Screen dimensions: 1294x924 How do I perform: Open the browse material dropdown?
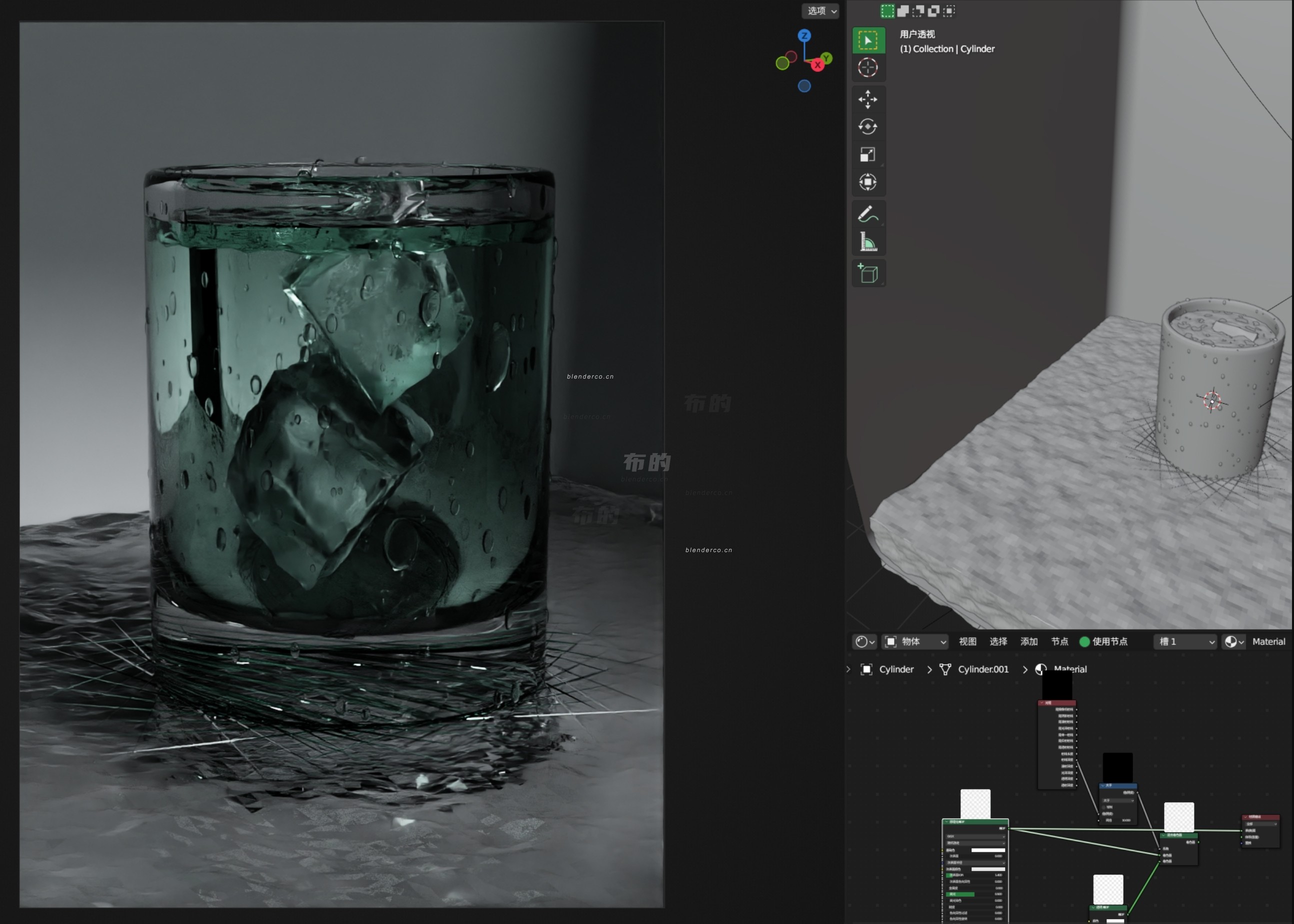[x=1233, y=642]
